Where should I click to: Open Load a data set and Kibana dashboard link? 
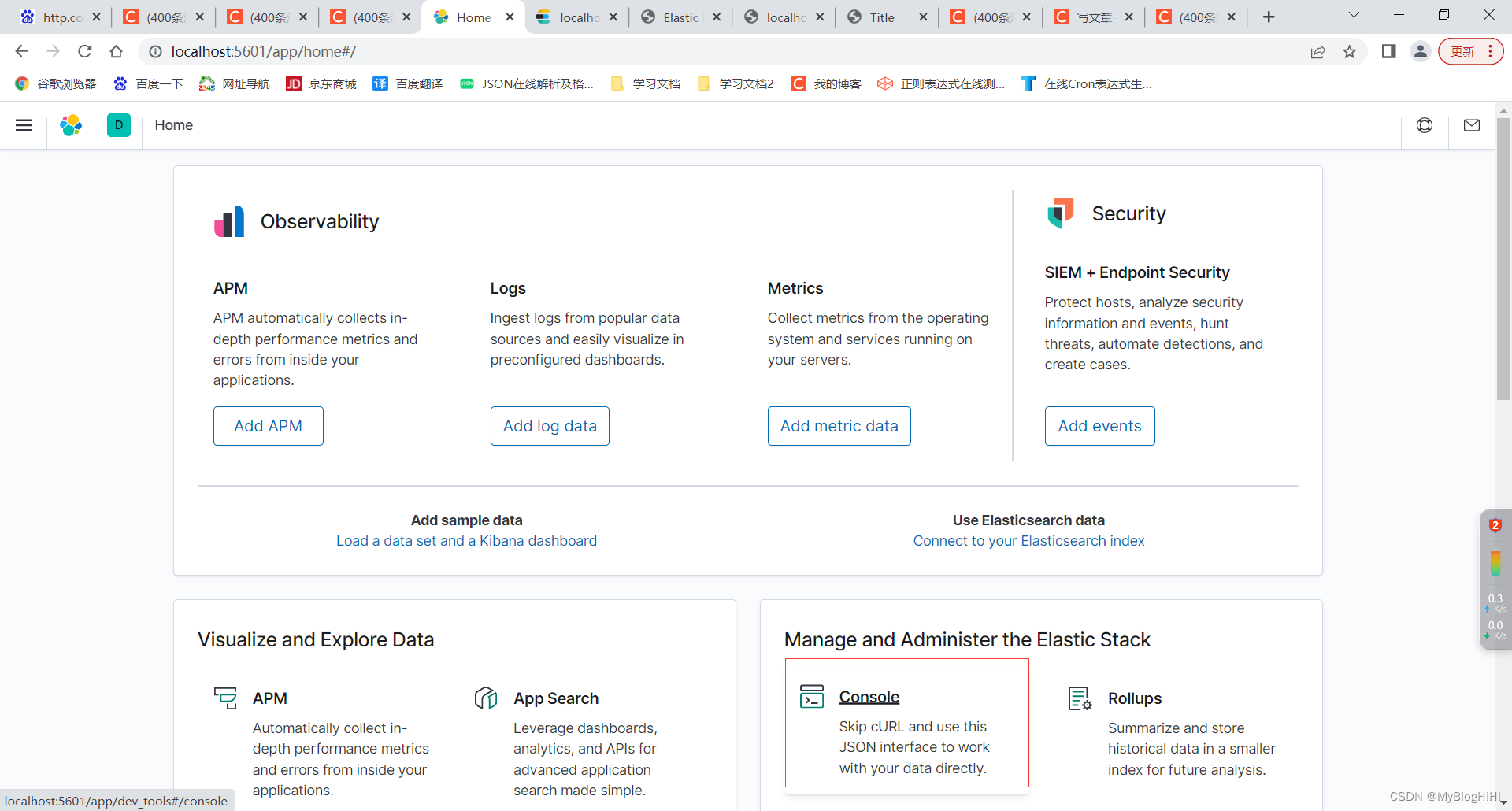466,541
